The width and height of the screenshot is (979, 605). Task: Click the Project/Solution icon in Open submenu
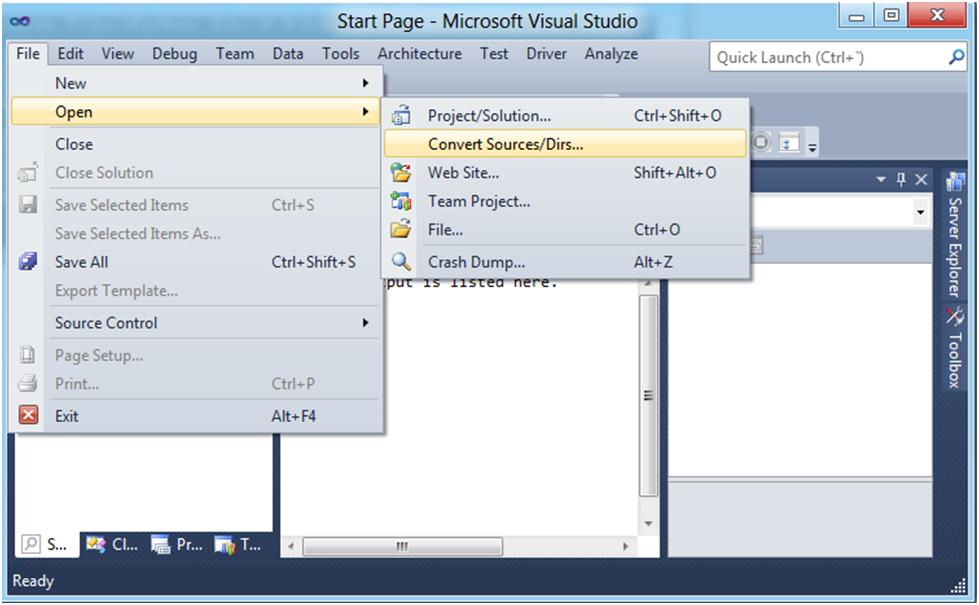[401, 115]
